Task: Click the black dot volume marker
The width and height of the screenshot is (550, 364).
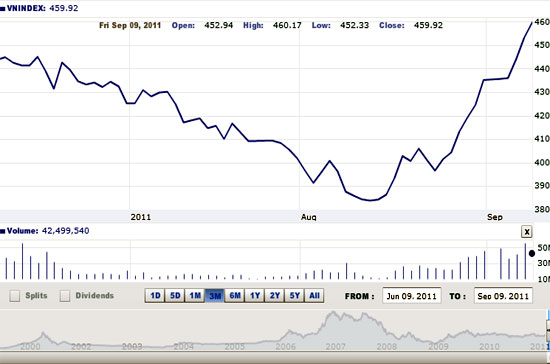Action: click(532, 253)
